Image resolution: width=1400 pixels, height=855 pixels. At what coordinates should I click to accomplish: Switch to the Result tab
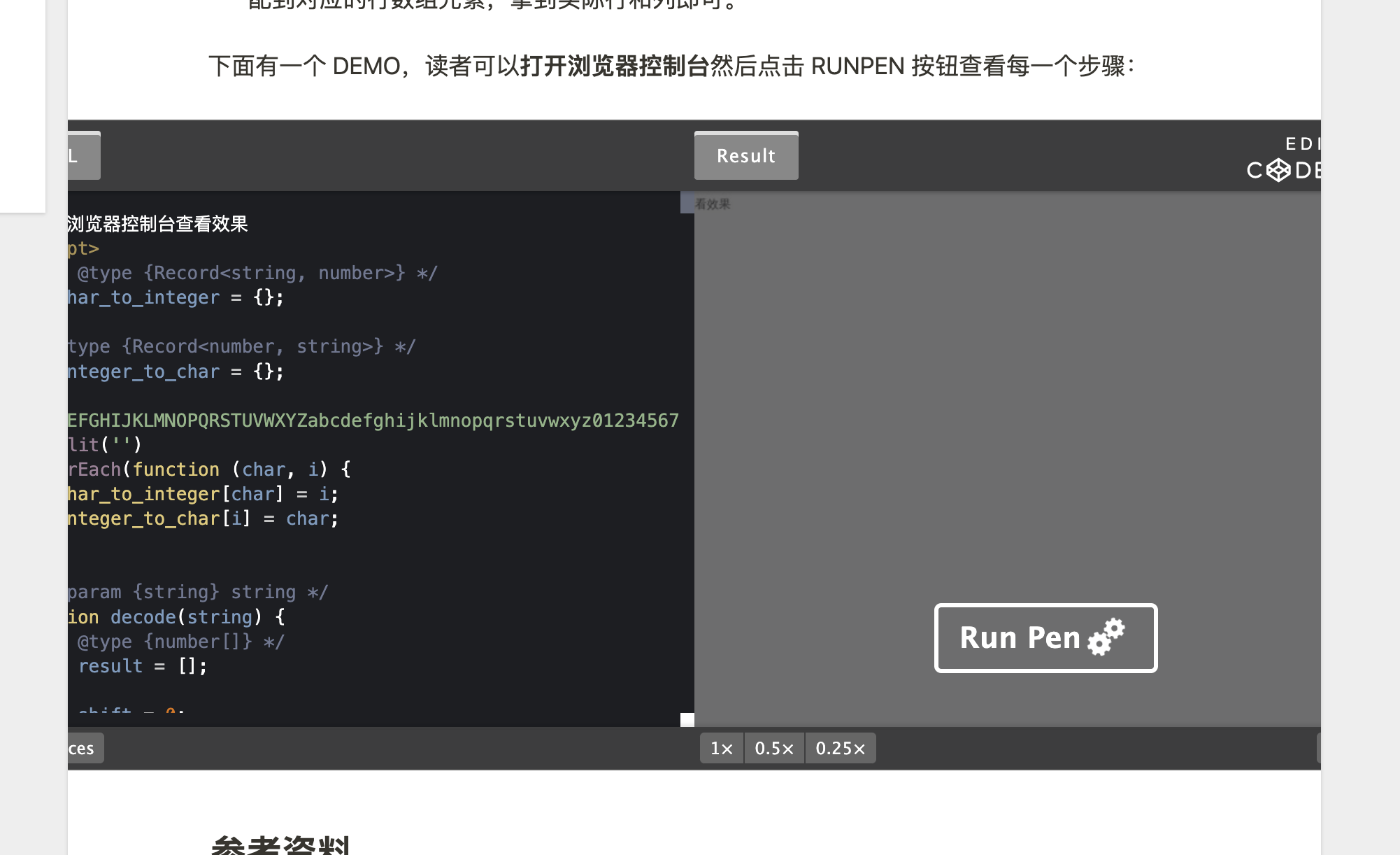[745, 155]
